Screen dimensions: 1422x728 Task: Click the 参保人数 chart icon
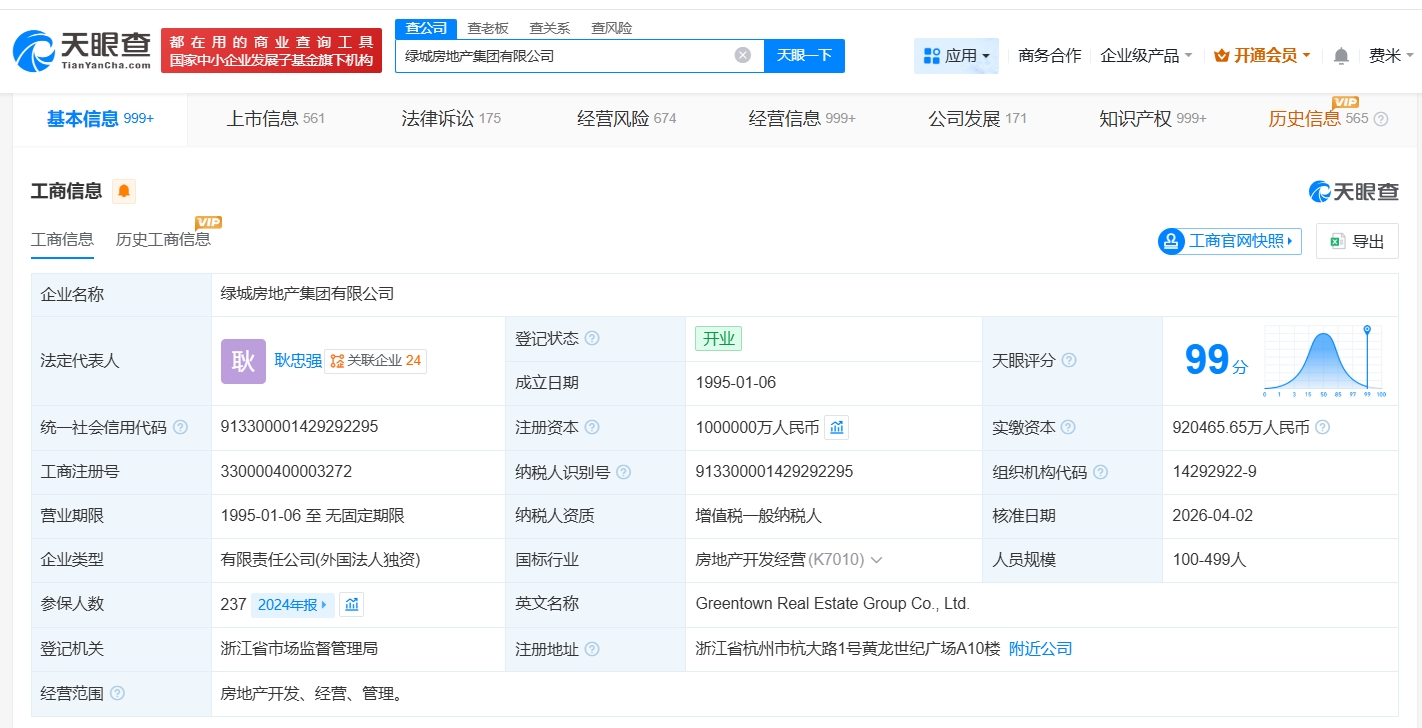click(351, 604)
